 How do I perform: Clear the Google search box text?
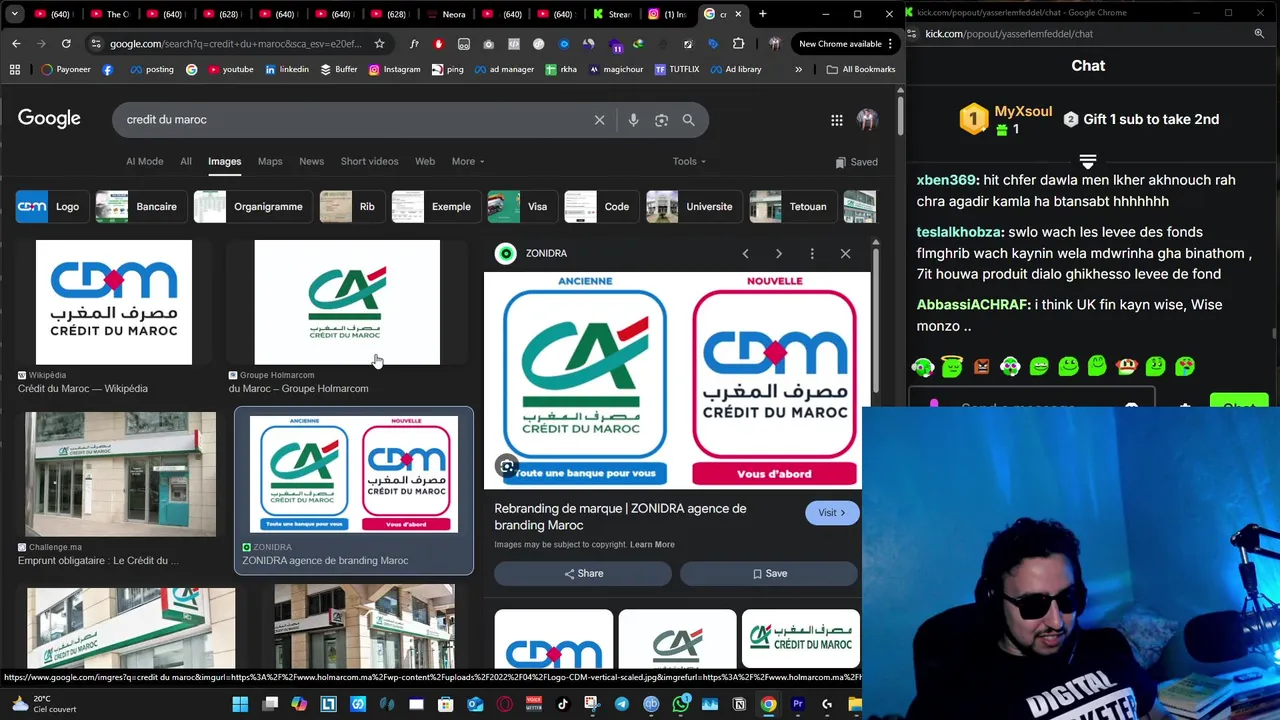coord(599,120)
